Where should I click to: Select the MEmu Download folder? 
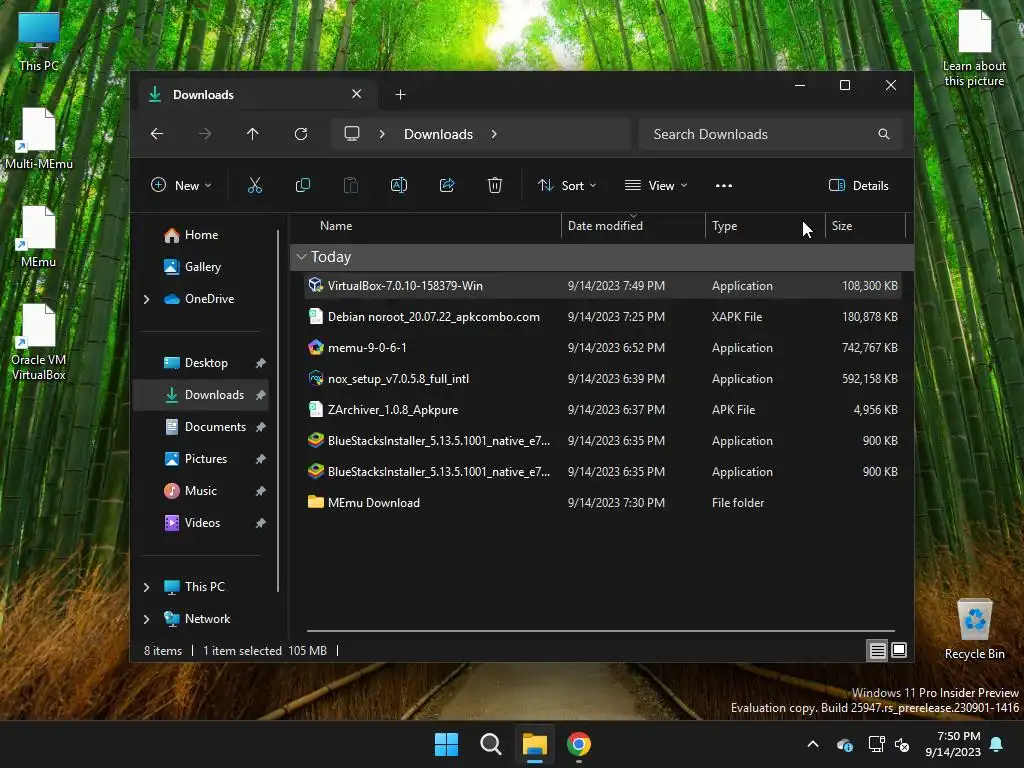tap(603, 503)
